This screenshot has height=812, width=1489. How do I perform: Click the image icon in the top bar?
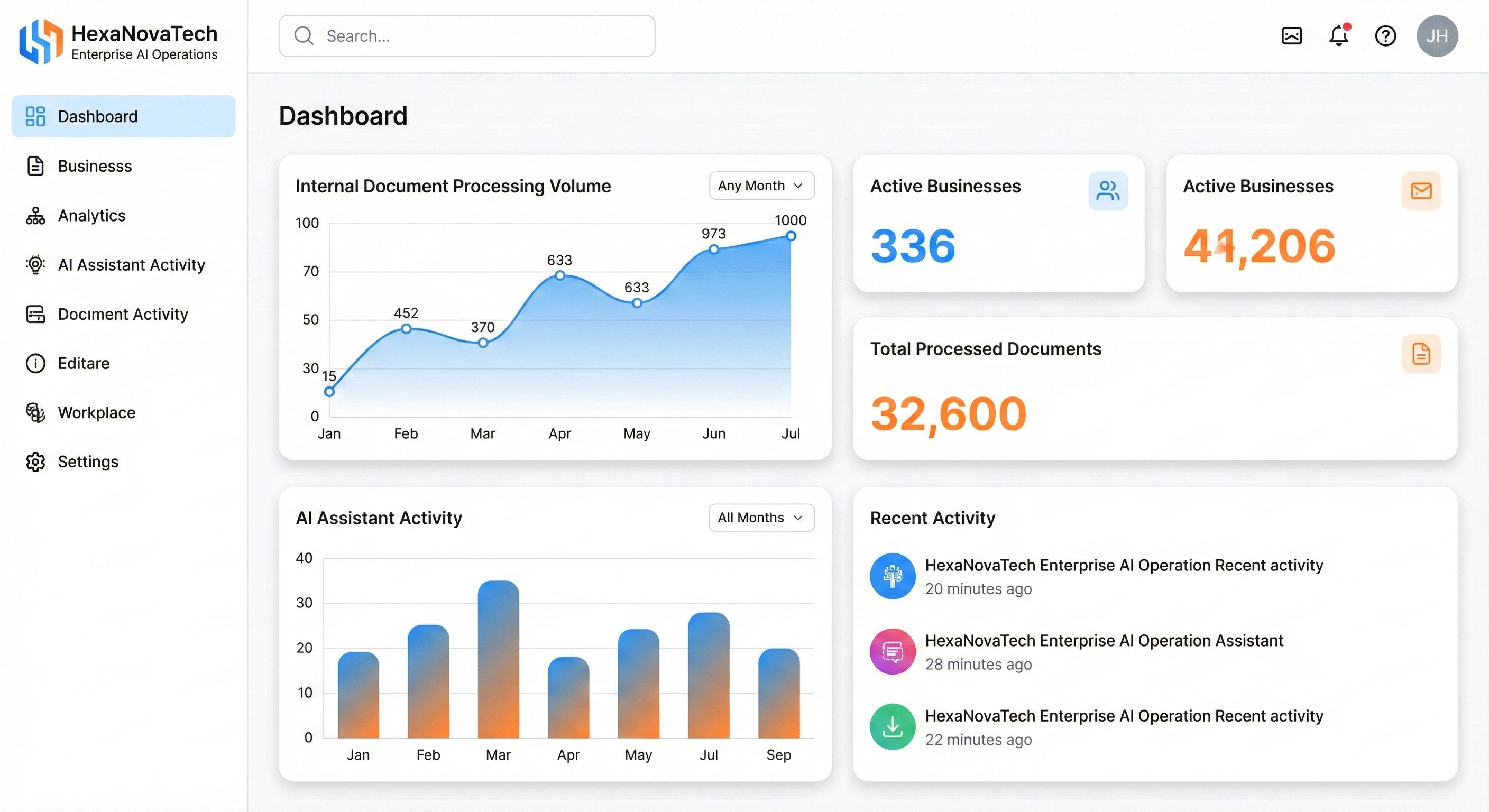[x=1291, y=36]
